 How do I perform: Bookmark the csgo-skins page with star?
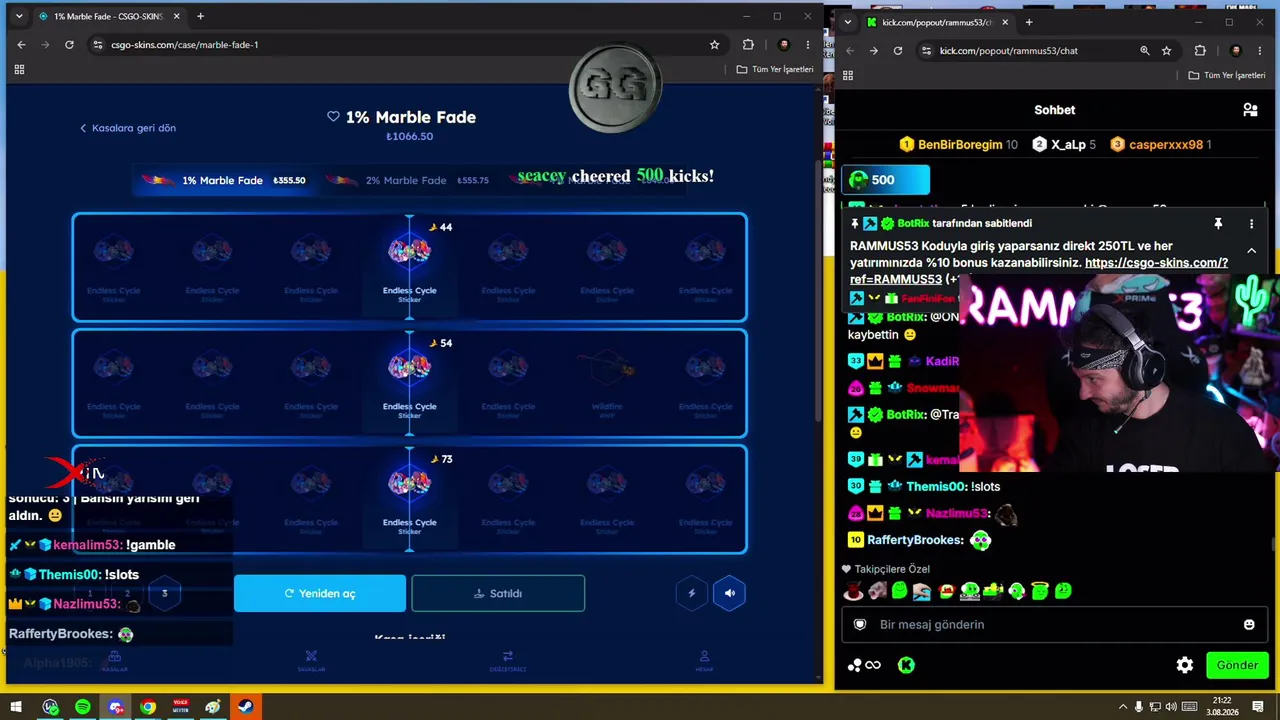point(714,44)
